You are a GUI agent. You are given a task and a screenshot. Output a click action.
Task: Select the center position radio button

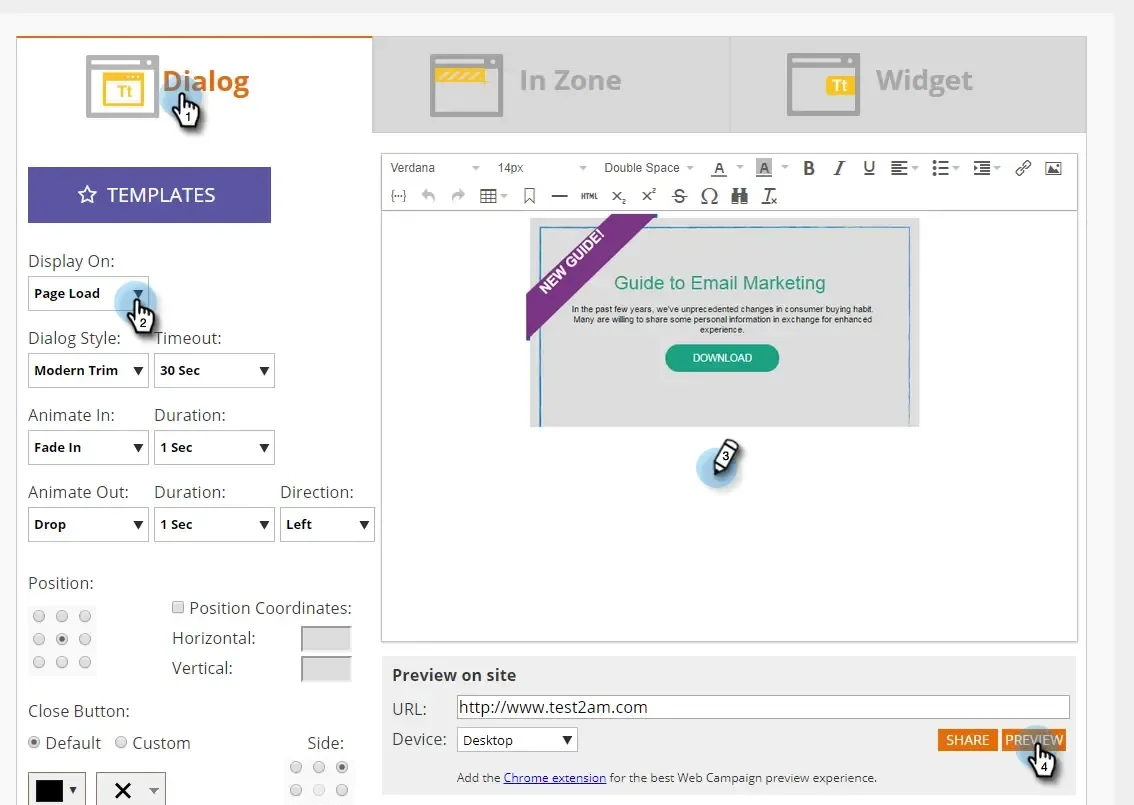tap(62, 638)
